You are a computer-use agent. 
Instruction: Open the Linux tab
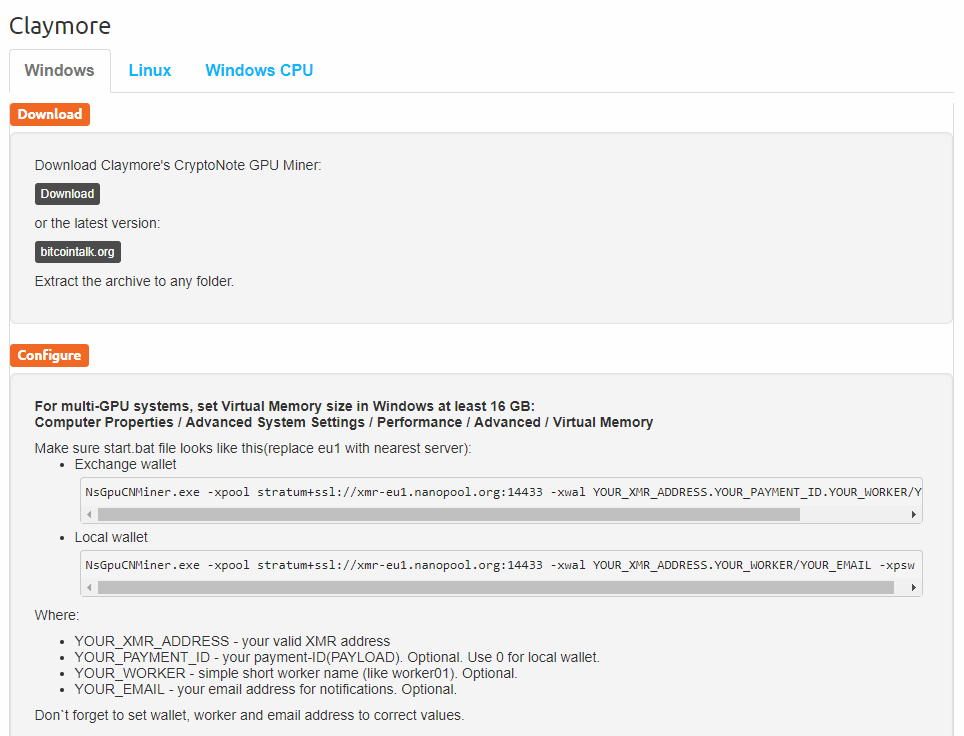tap(149, 71)
